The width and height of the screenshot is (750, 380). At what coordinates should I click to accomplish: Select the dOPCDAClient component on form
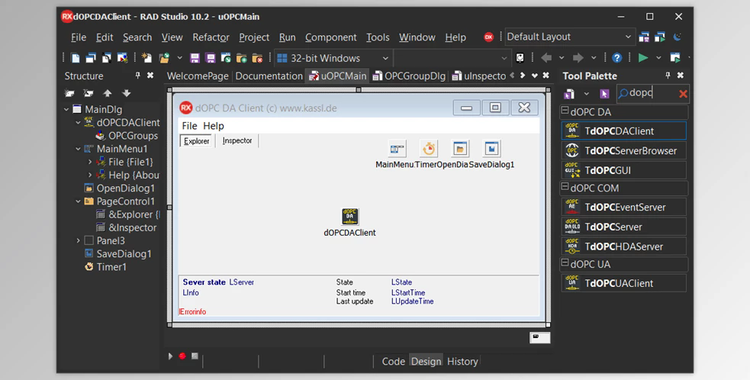350,216
